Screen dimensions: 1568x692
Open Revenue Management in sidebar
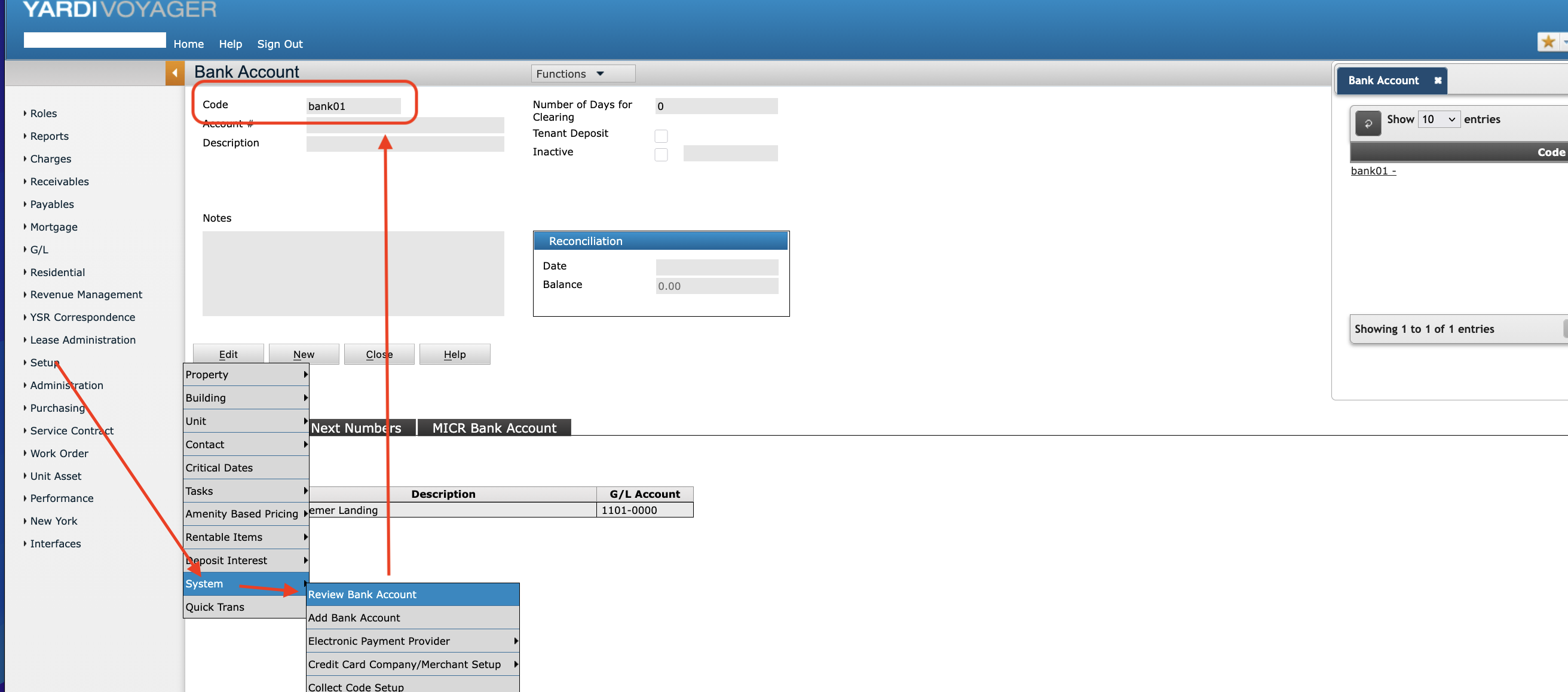pyautogui.click(x=86, y=295)
